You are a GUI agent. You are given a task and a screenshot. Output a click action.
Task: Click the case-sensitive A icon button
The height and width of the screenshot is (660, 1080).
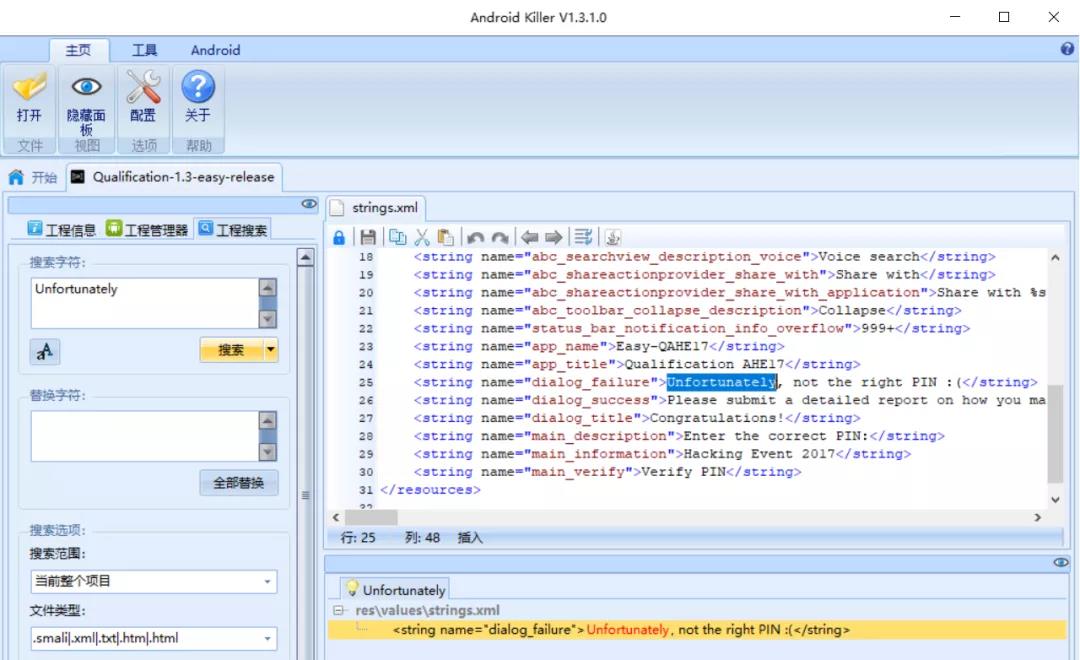45,351
